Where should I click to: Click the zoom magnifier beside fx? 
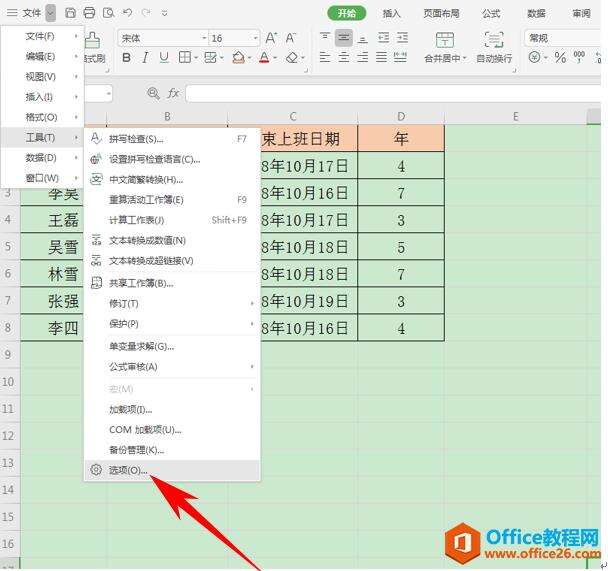[x=154, y=93]
